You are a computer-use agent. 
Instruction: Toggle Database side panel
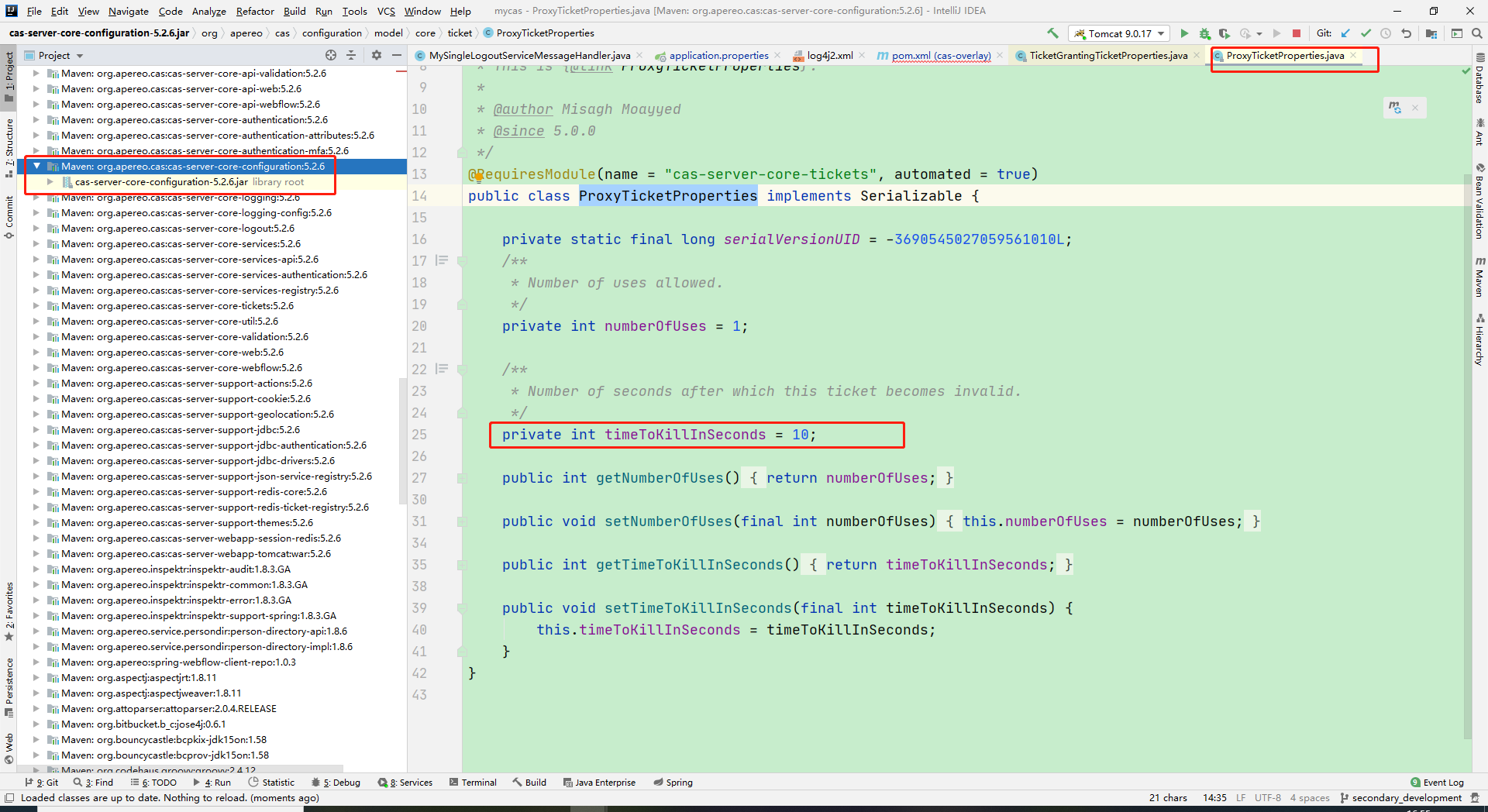point(1479,78)
